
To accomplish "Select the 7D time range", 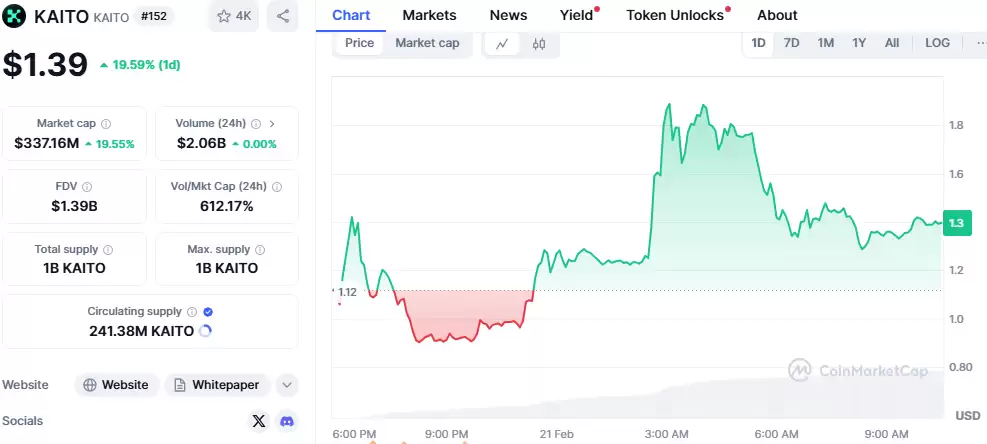I will pyautogui.click(x=791, y=43).
